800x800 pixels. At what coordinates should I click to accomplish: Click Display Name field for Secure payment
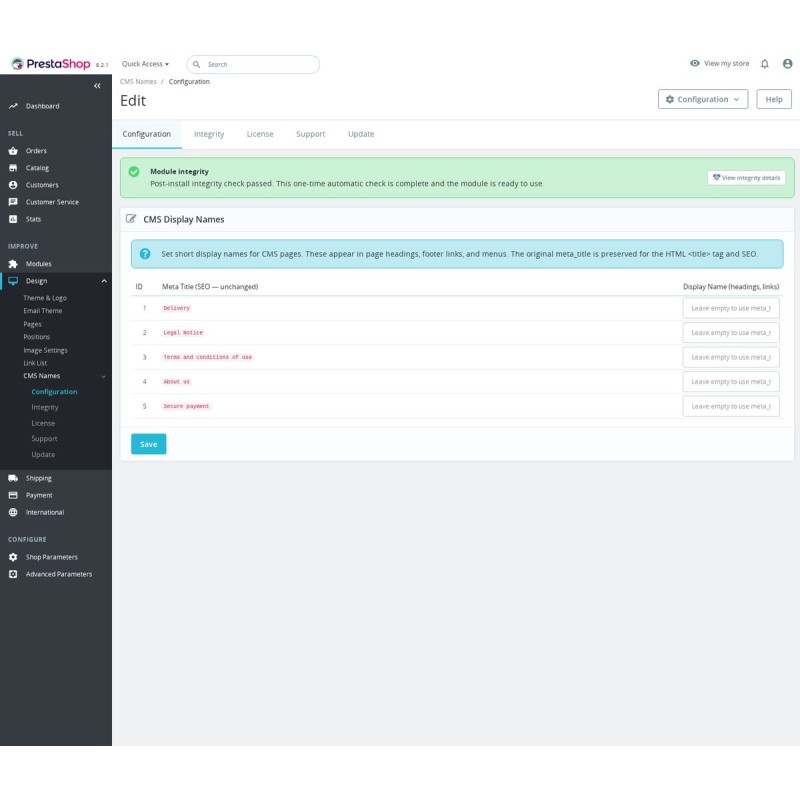pos(731,406)
